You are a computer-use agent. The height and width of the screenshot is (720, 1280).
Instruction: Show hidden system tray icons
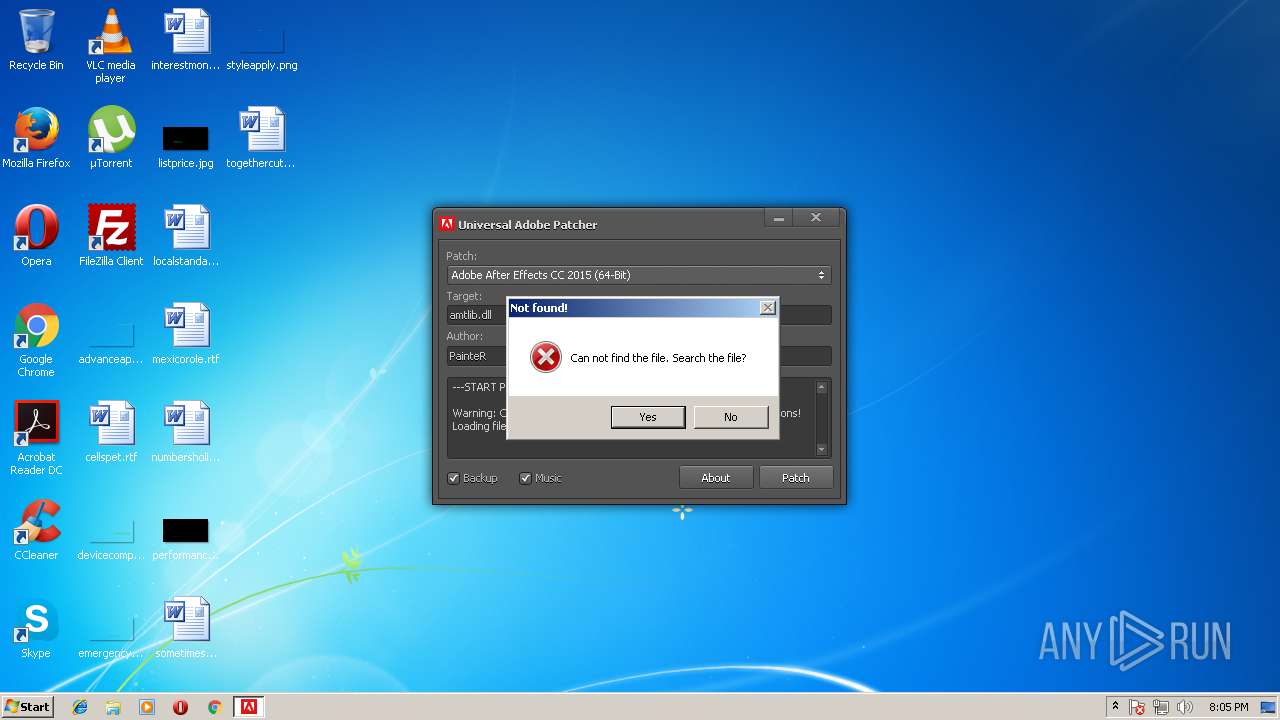click(x=1115, y=707)
